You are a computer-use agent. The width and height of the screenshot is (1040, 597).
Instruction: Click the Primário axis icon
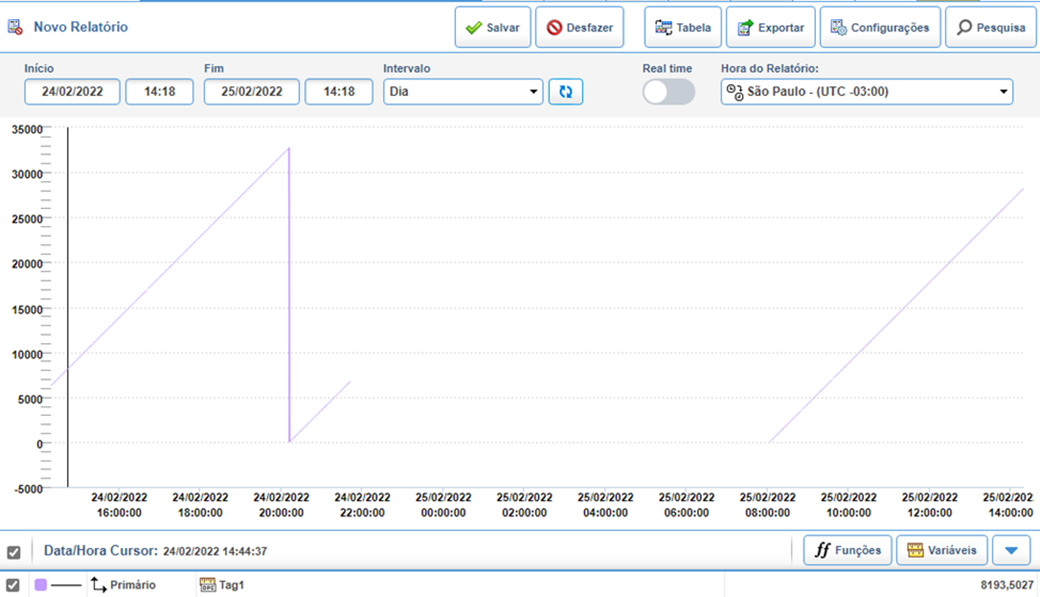pos(98,585)
